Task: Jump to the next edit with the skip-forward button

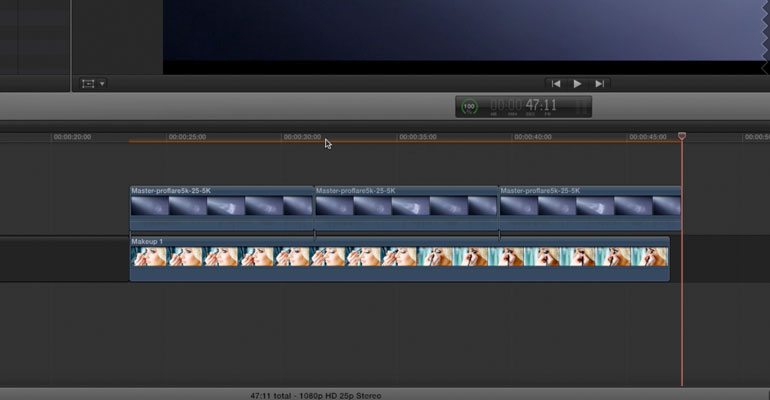Action: (600, 84)
